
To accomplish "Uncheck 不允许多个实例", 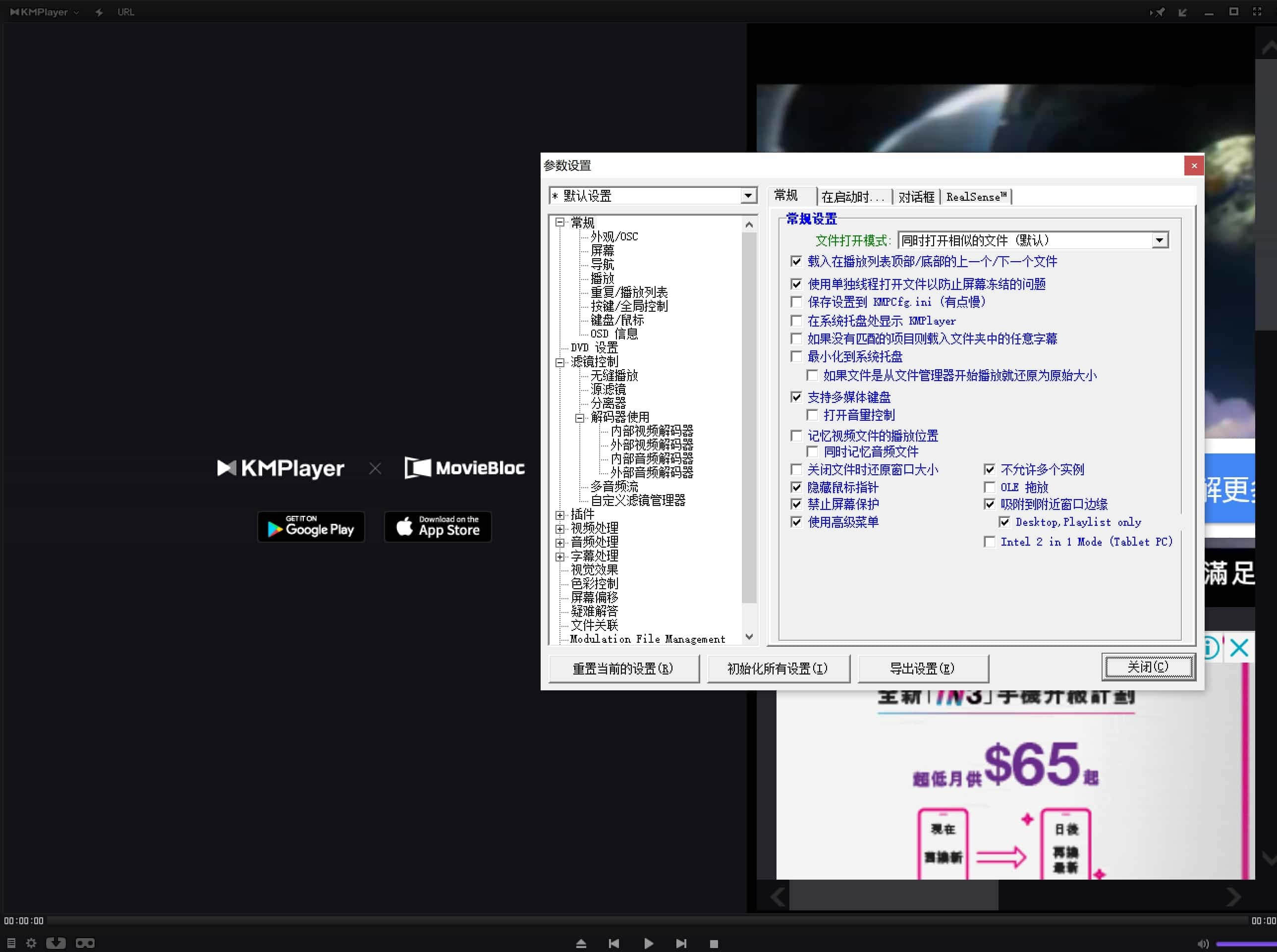I will (990, 470).
